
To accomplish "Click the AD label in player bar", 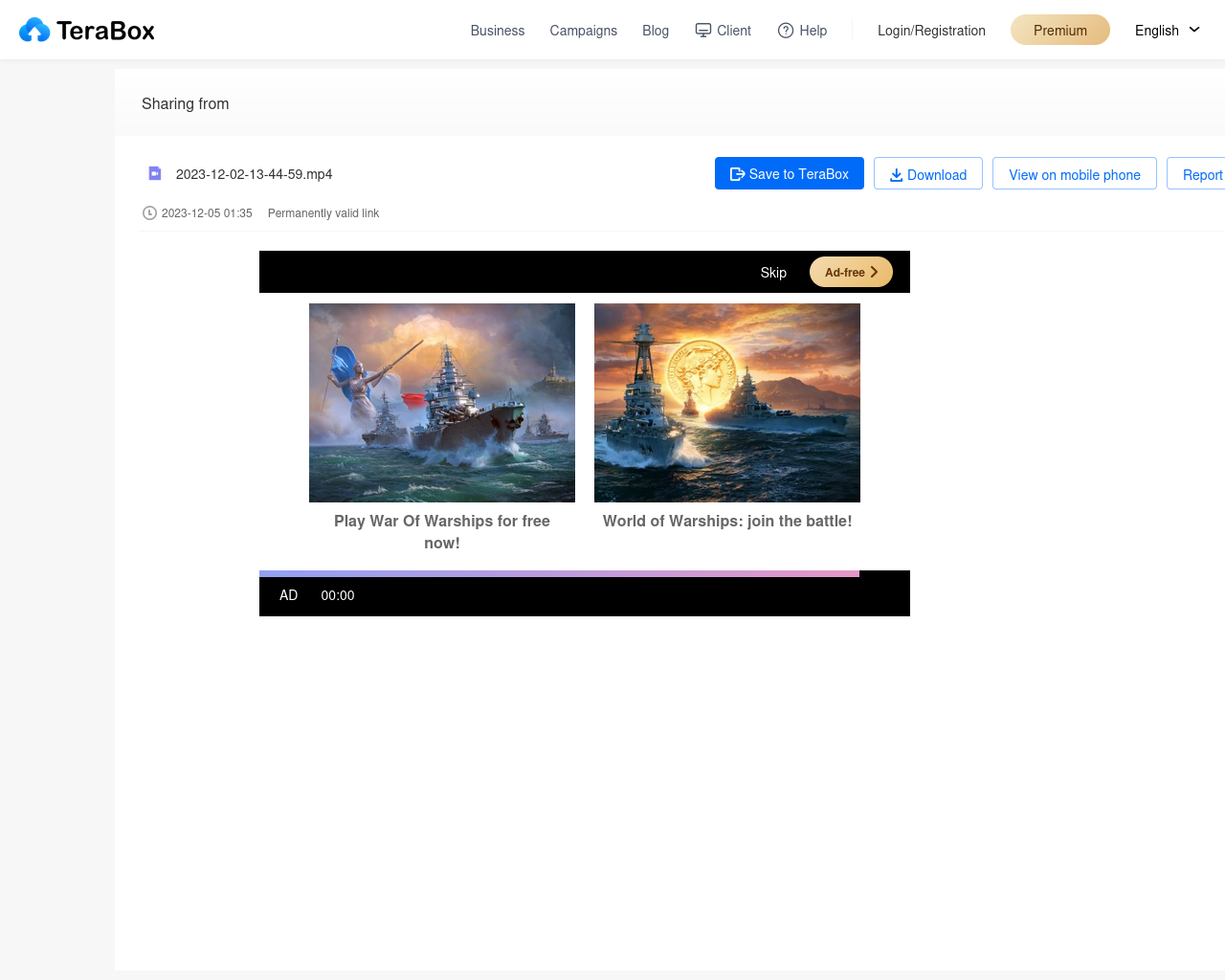I will click(289, 595).
